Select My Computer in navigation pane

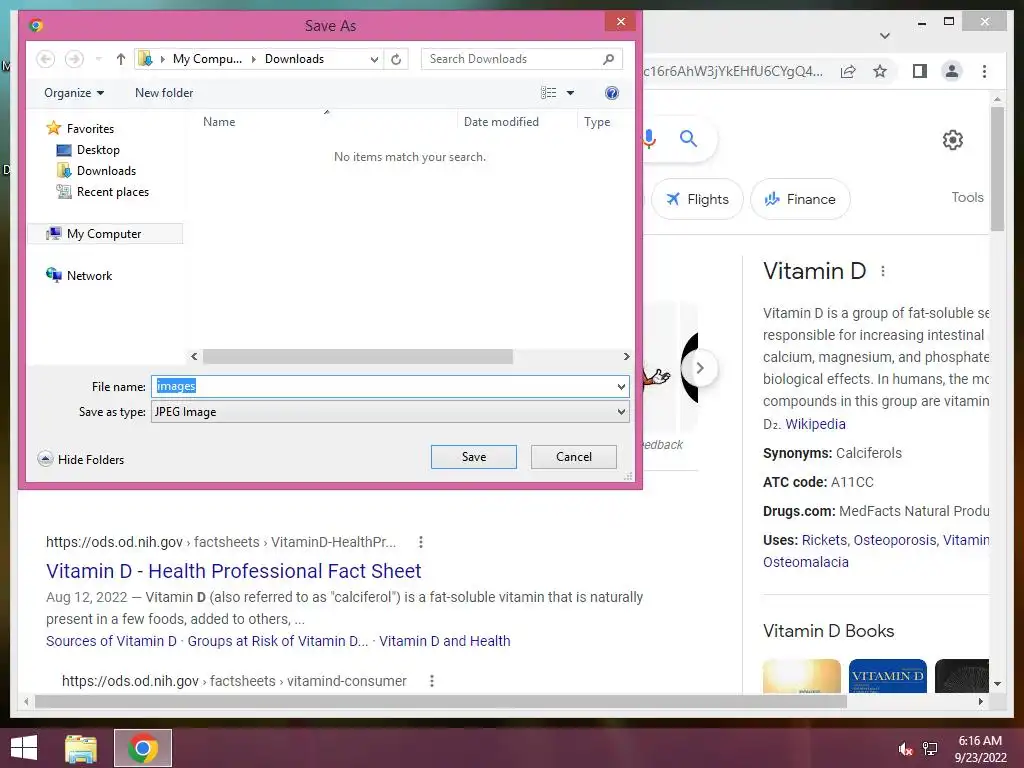(x=104, y=234)
